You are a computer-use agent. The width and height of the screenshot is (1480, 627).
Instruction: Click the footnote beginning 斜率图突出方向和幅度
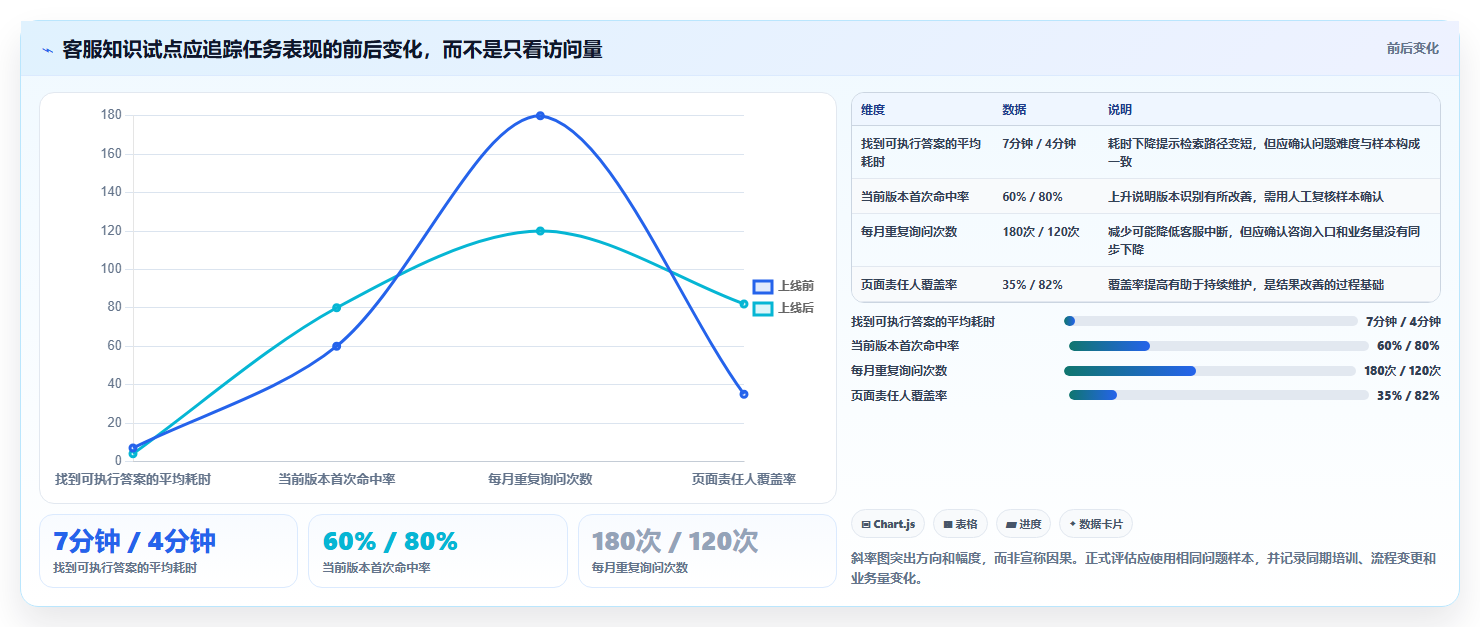pyautogui.click(x=1143, y=568)
